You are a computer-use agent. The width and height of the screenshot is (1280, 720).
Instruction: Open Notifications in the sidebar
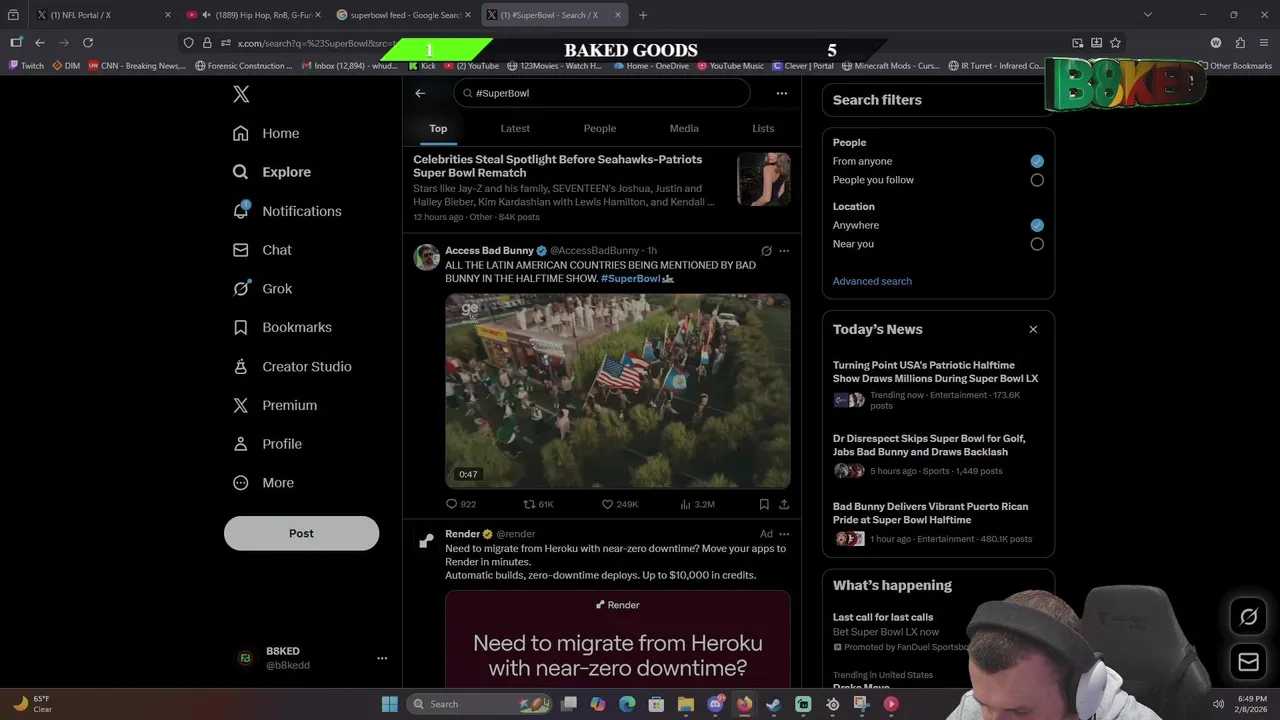pyautogui.click(x=287, y=211)
